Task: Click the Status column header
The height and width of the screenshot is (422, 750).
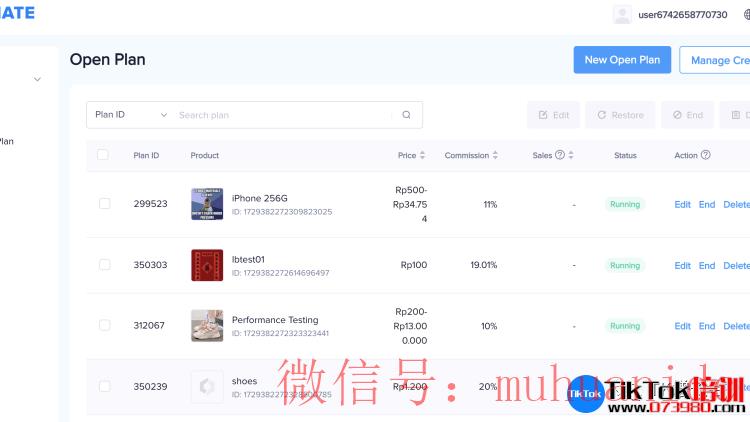Action: point(625,155)
